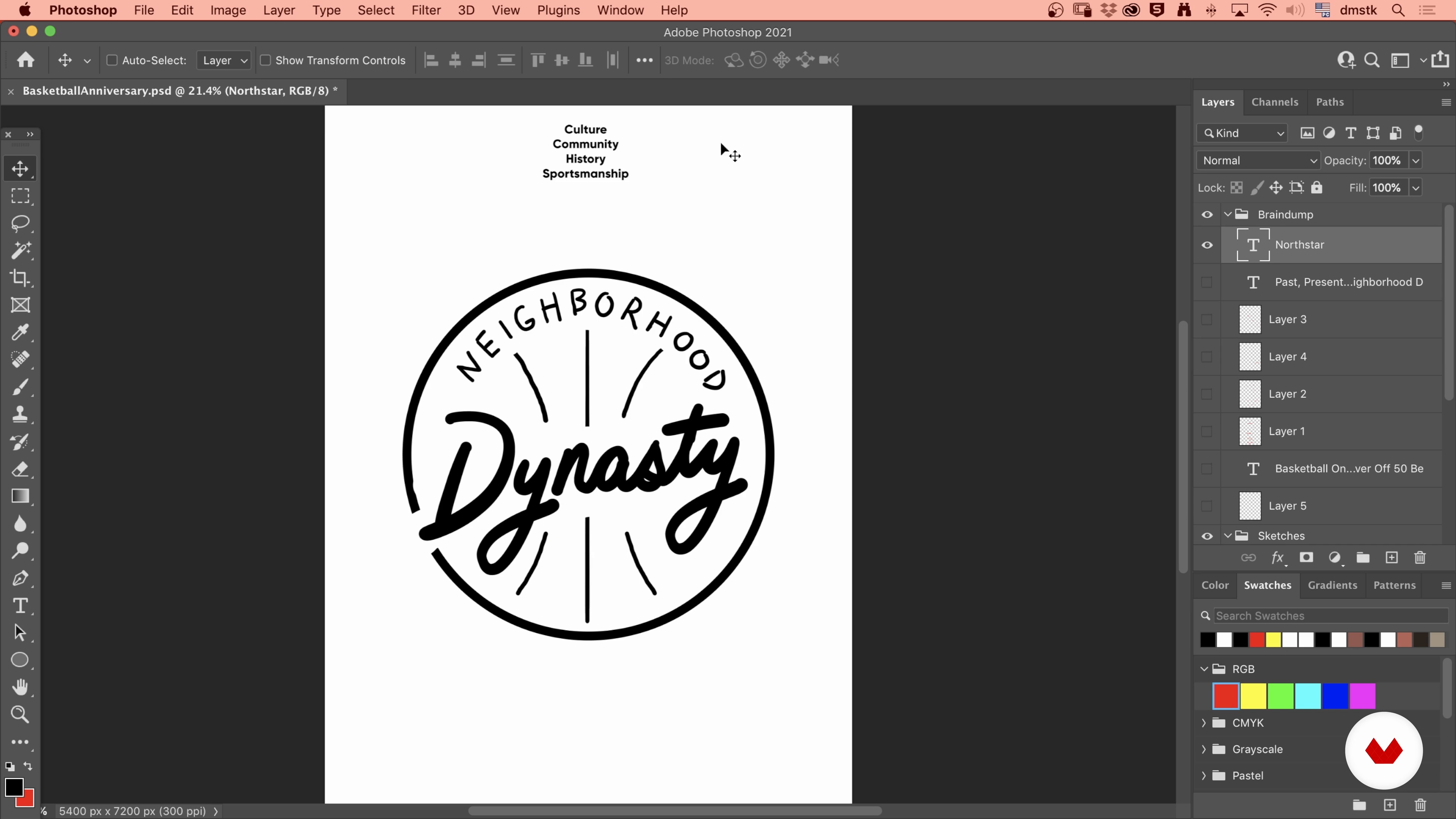Open the Filter menu

click(425, 10)
